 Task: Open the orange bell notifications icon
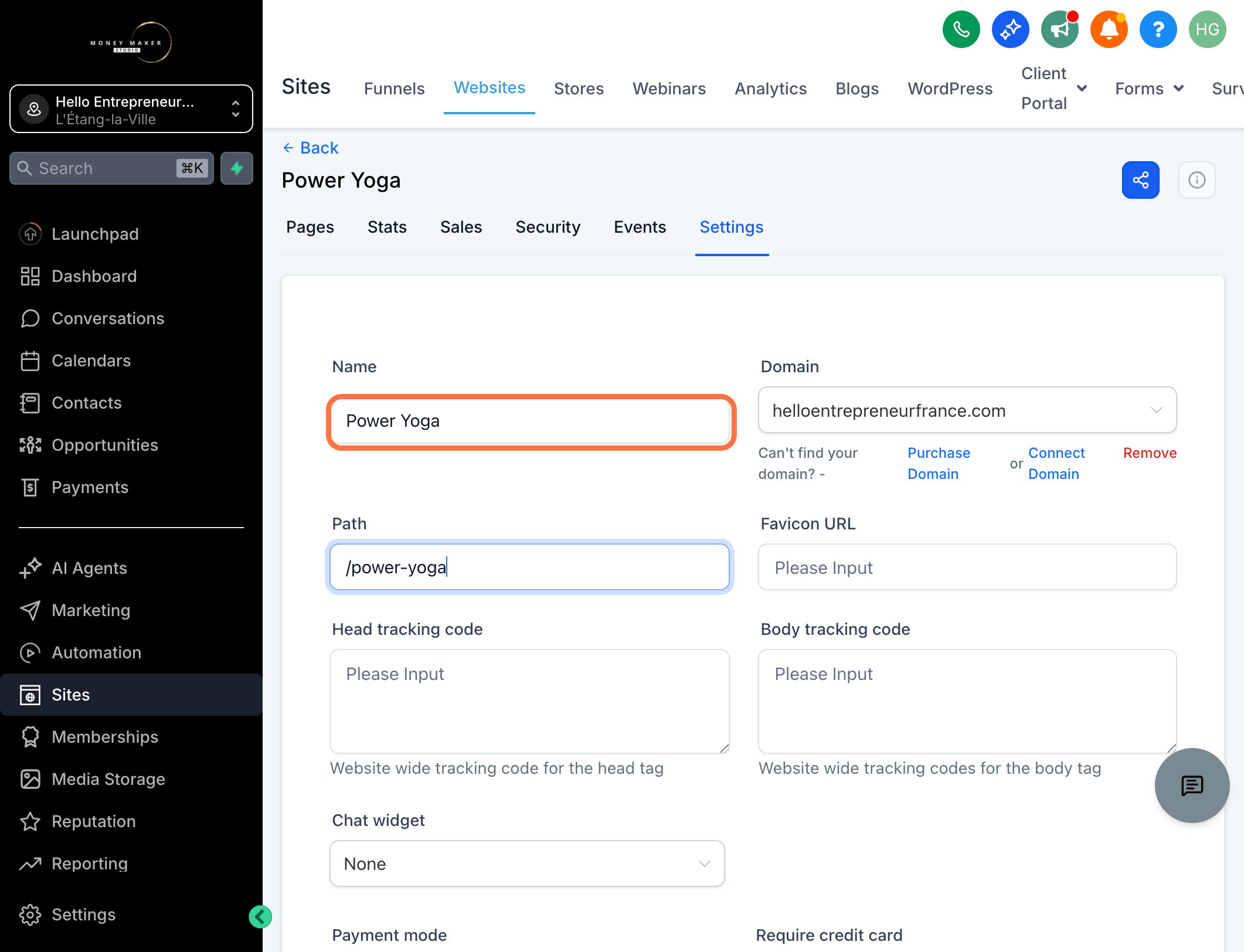[x=1109, y=29]
